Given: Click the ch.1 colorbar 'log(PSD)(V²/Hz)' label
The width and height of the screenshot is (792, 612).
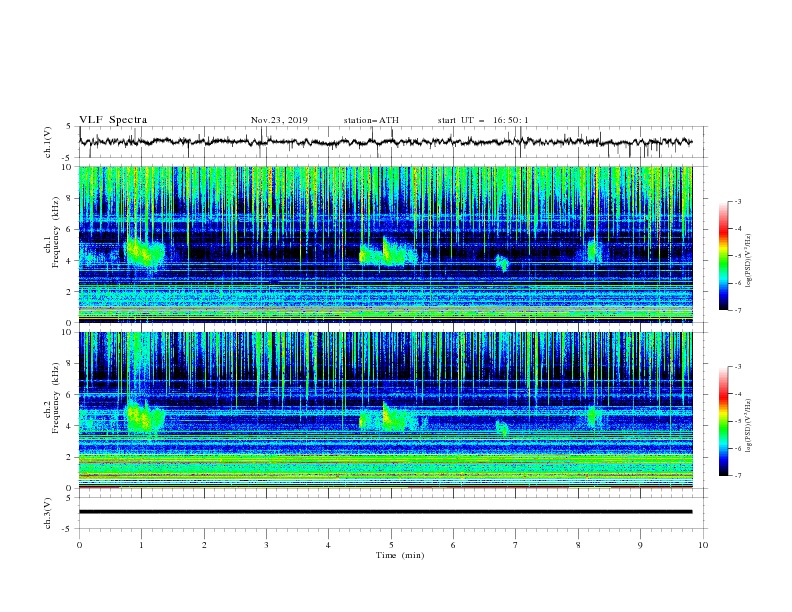Looking at the screenshot, I should pyautogui.click(x=749, y=261).
